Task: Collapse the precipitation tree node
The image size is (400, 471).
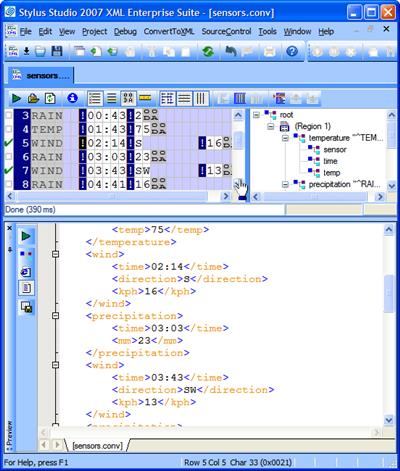Action: [285, 184]
